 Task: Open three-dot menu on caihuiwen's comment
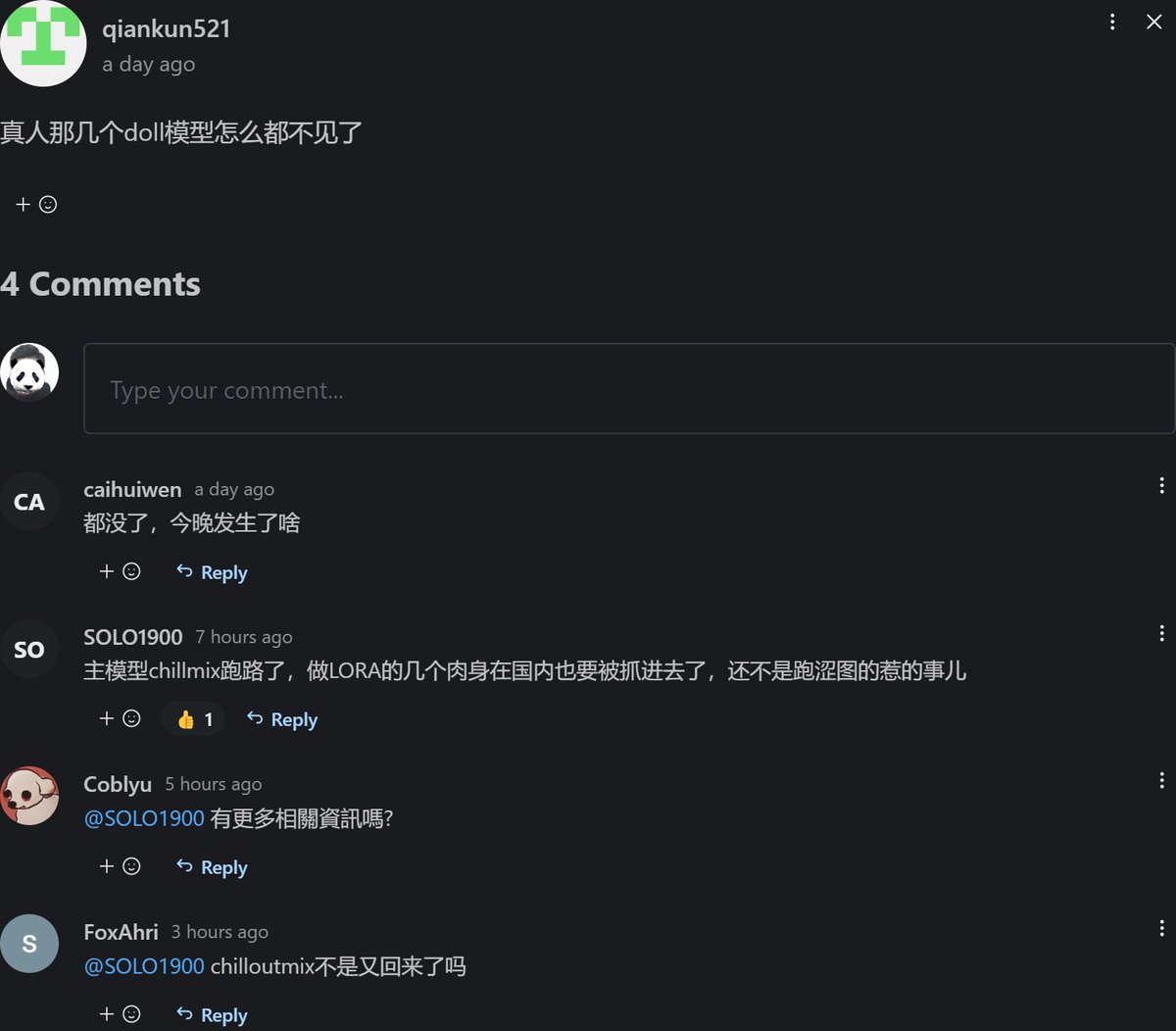click(1161, 485)
